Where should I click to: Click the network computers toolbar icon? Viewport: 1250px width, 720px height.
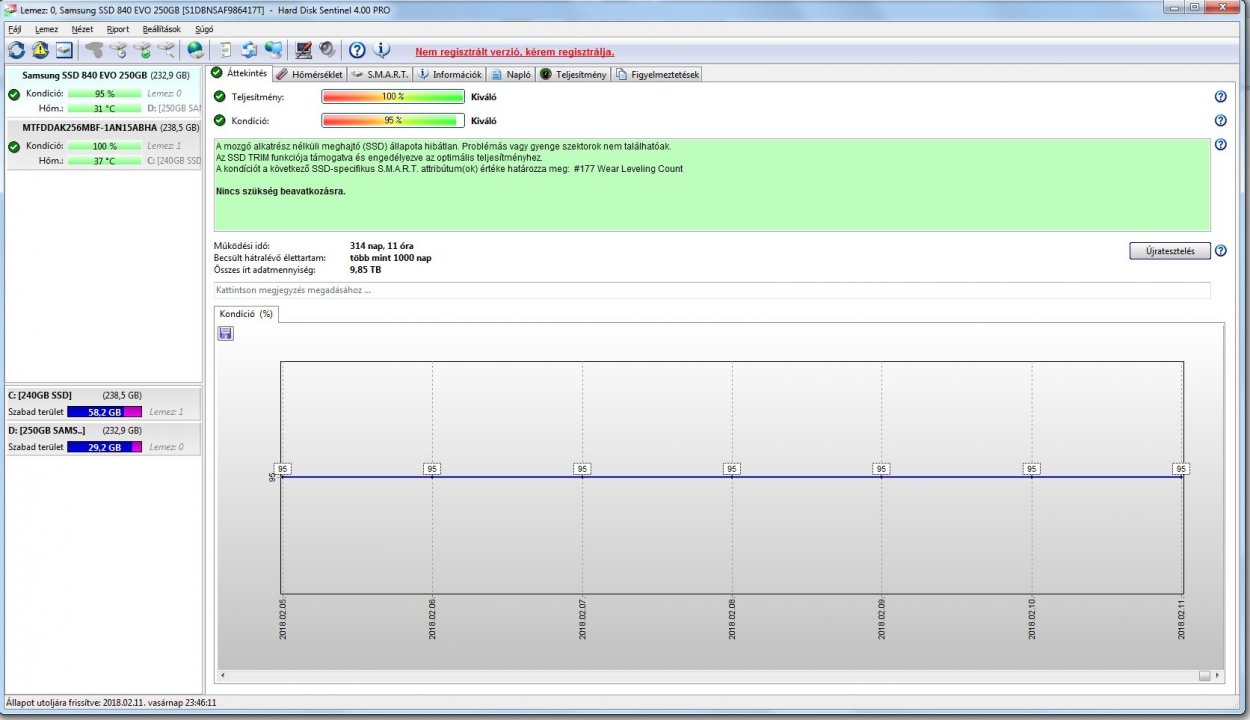coord(273,50)
